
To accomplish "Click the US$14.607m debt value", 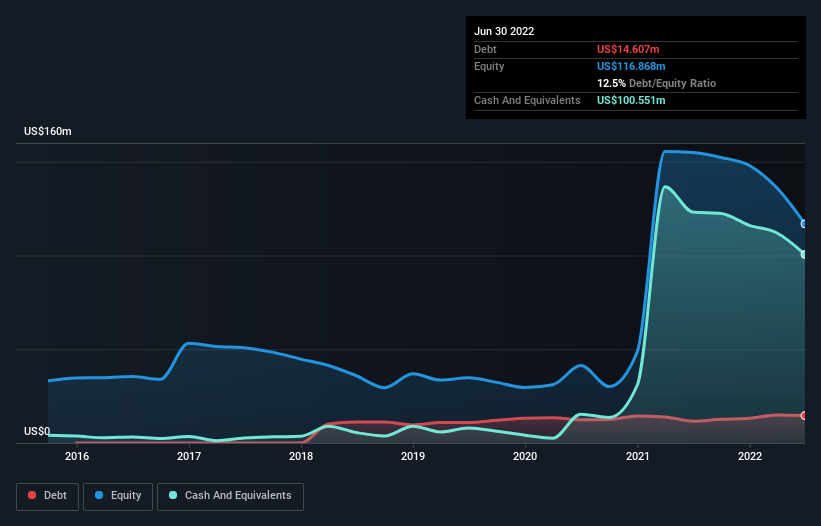I will pyautogui.click(x=628, y=49).
